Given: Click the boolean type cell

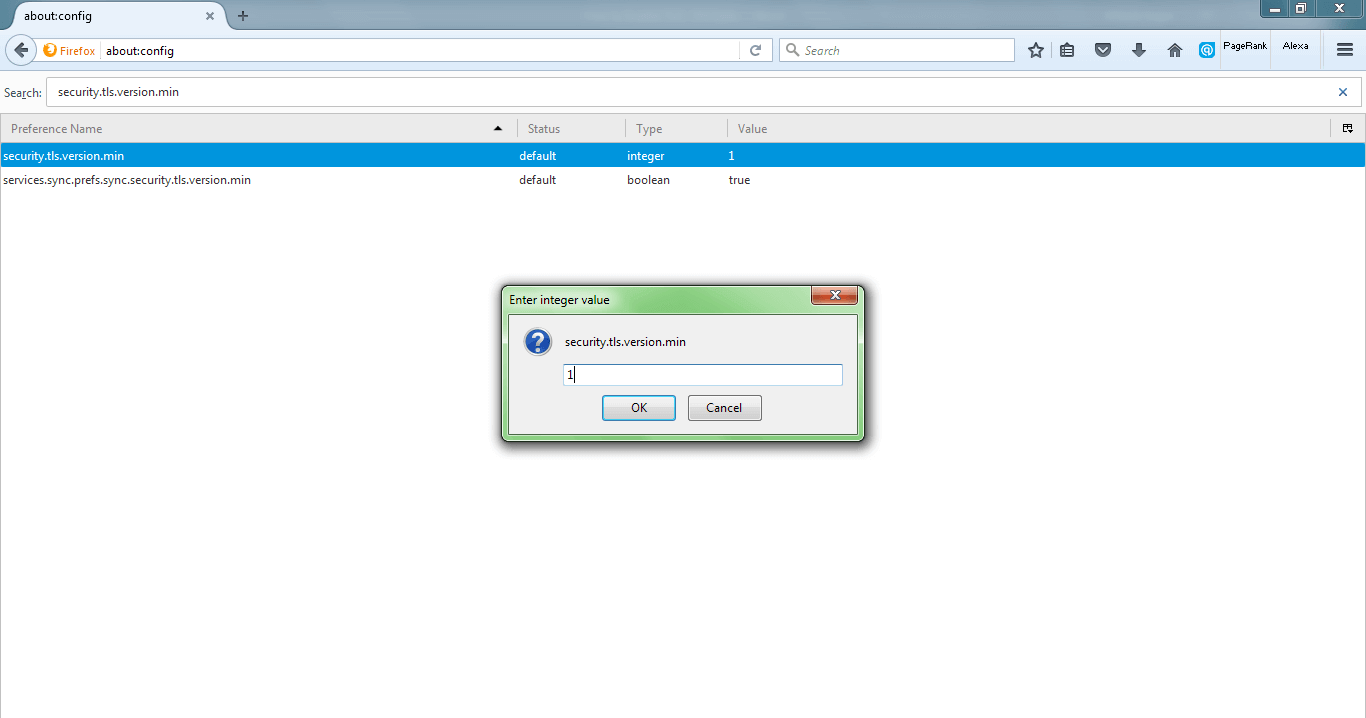Looking at the screenshot, I should coord(648,180).
